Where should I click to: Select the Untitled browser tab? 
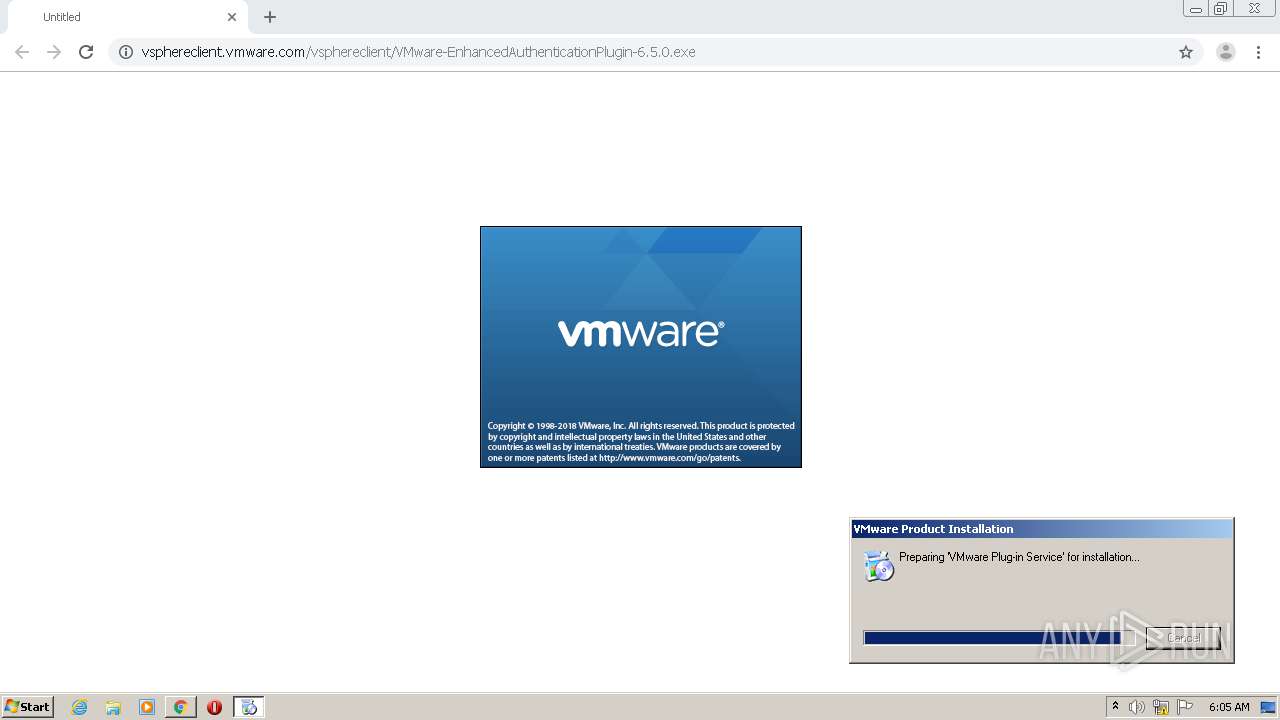[128, 17]
